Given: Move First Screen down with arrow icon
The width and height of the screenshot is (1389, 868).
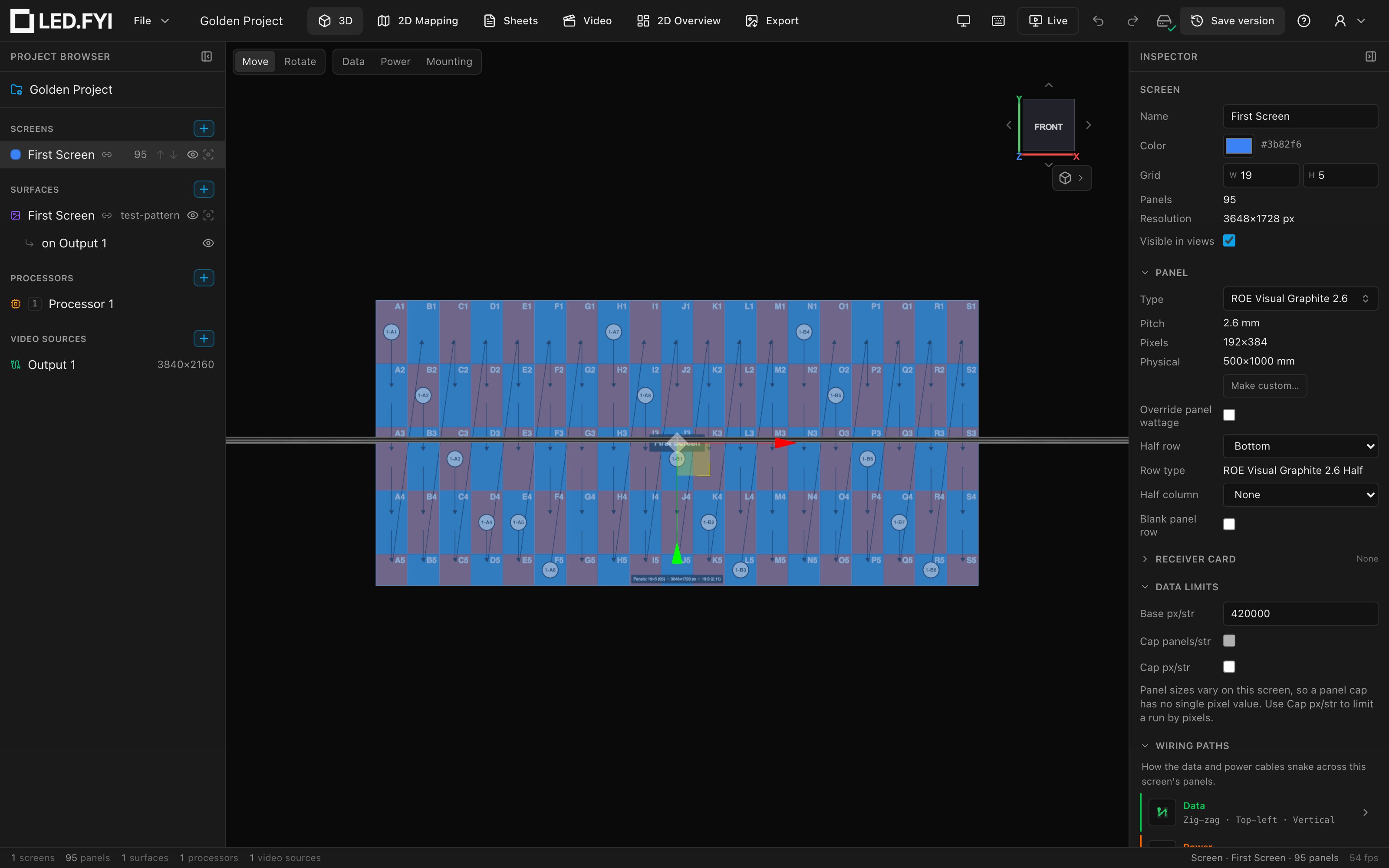Looking at the screenshot, I should 173,155.
